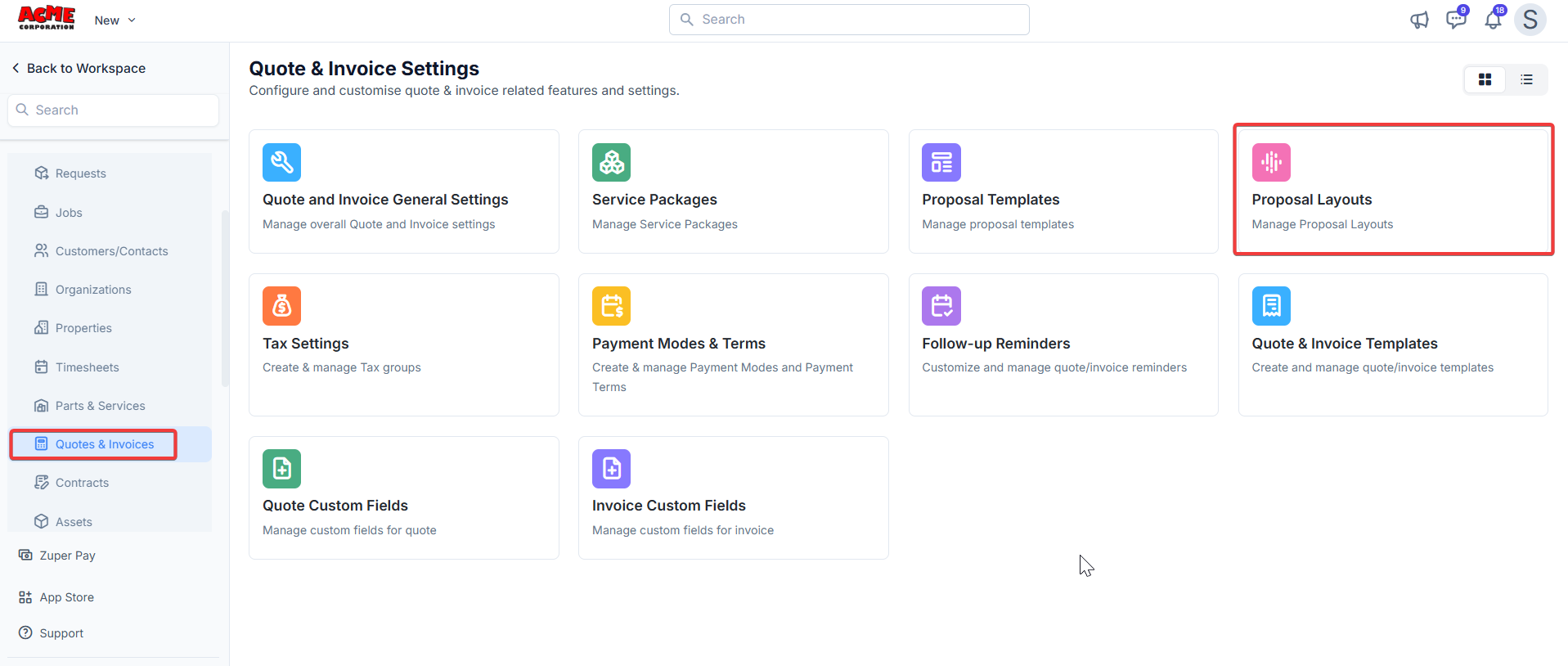1568x666 pixels.
Task: Click the sidebar vertical scrollbar
Action: [x=225, y=299]
